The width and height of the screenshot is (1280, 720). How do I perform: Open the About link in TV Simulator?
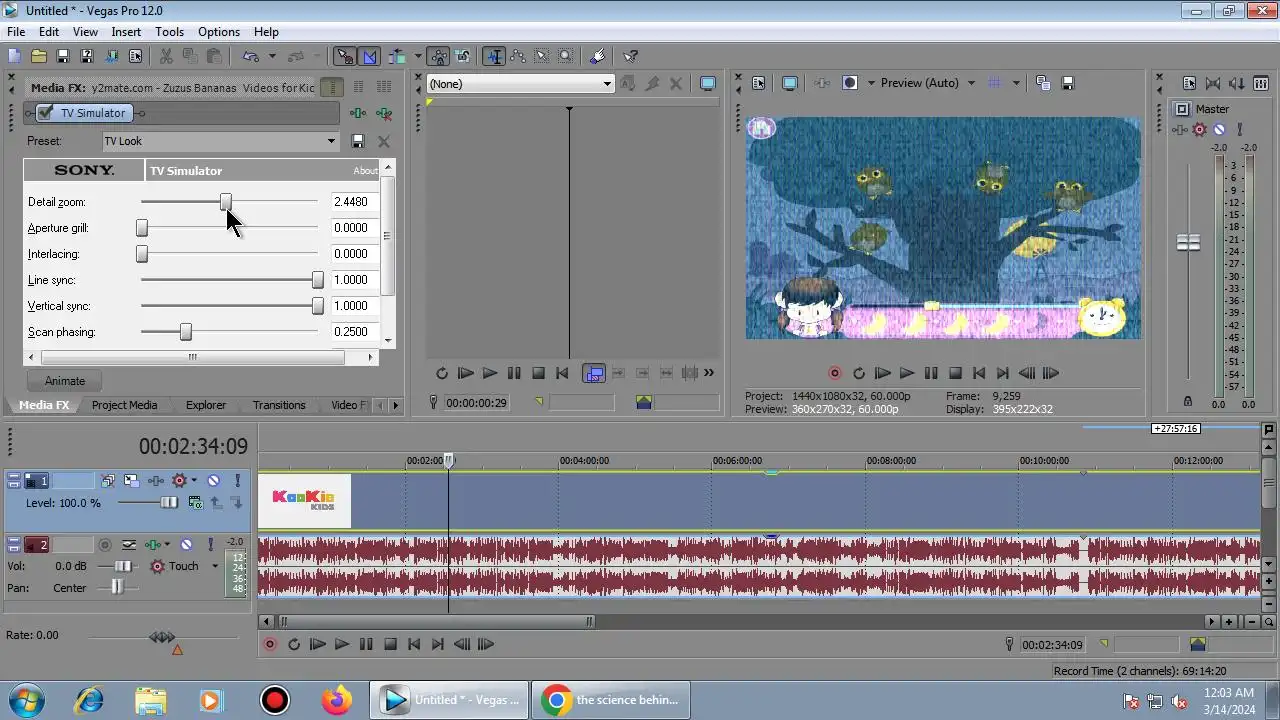click(366, 171)
